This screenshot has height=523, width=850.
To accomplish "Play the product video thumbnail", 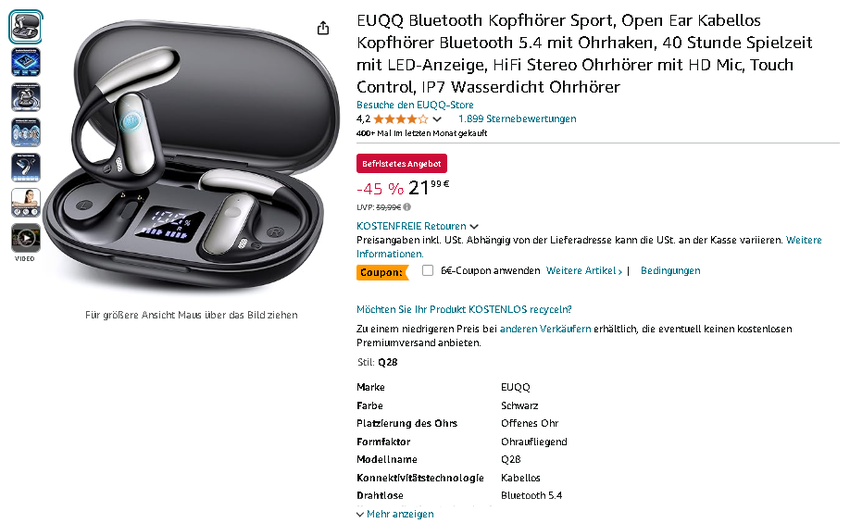I will tap(25, 238).
